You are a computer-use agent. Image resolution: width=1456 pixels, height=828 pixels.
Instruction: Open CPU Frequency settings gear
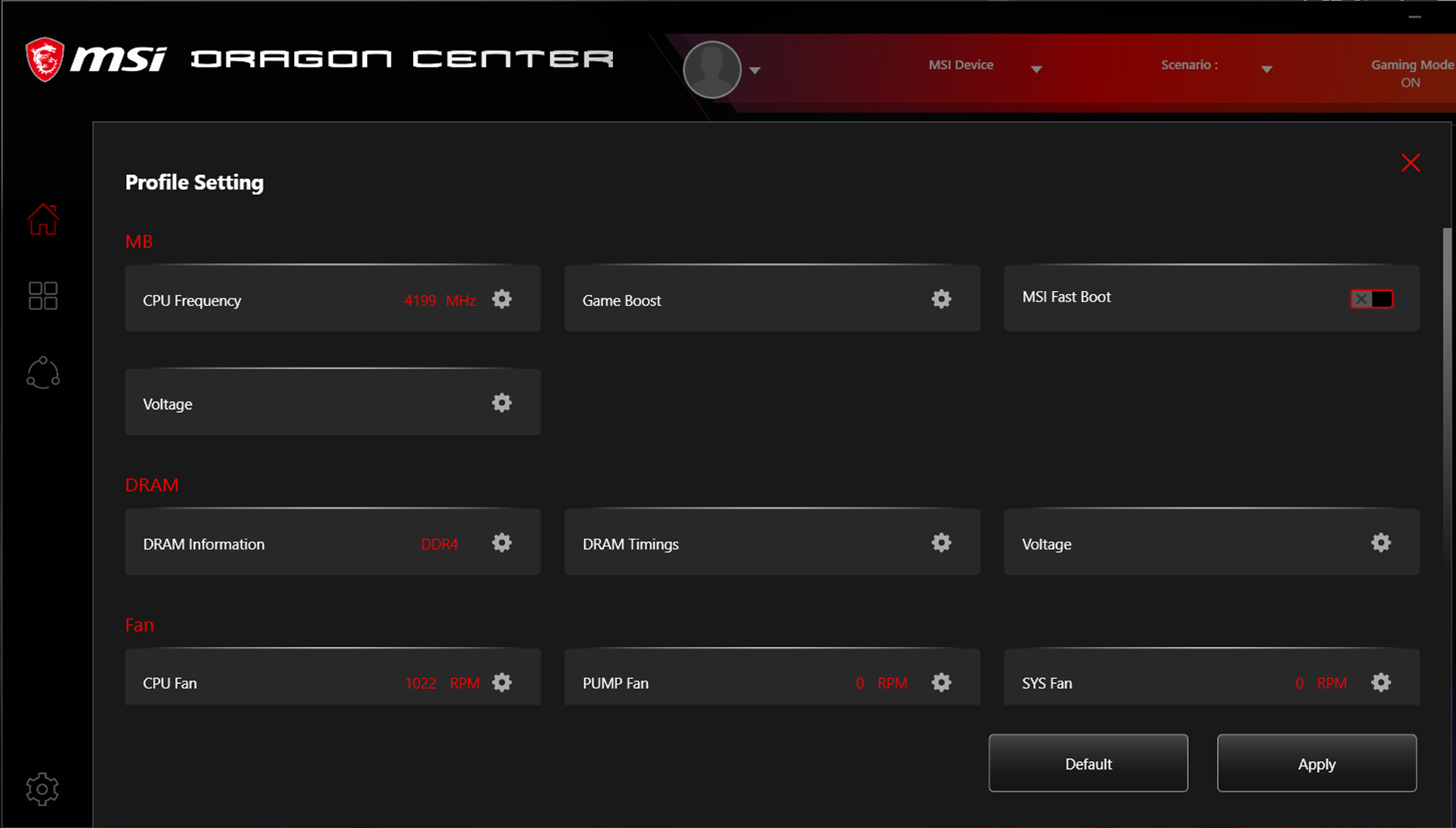pyautogui.click(x=502, y=299)
